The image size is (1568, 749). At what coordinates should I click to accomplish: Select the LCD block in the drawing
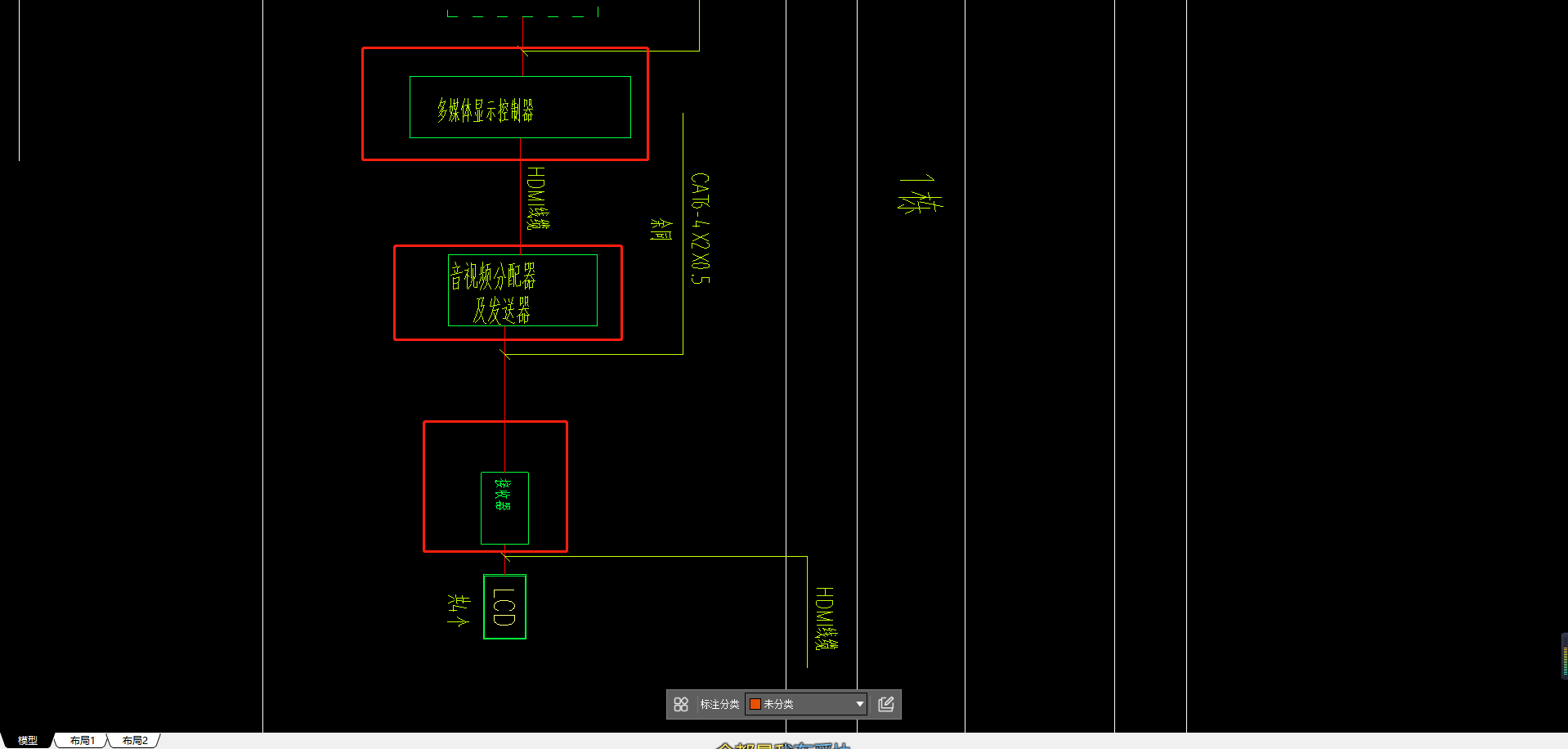(x=504, y=607)
